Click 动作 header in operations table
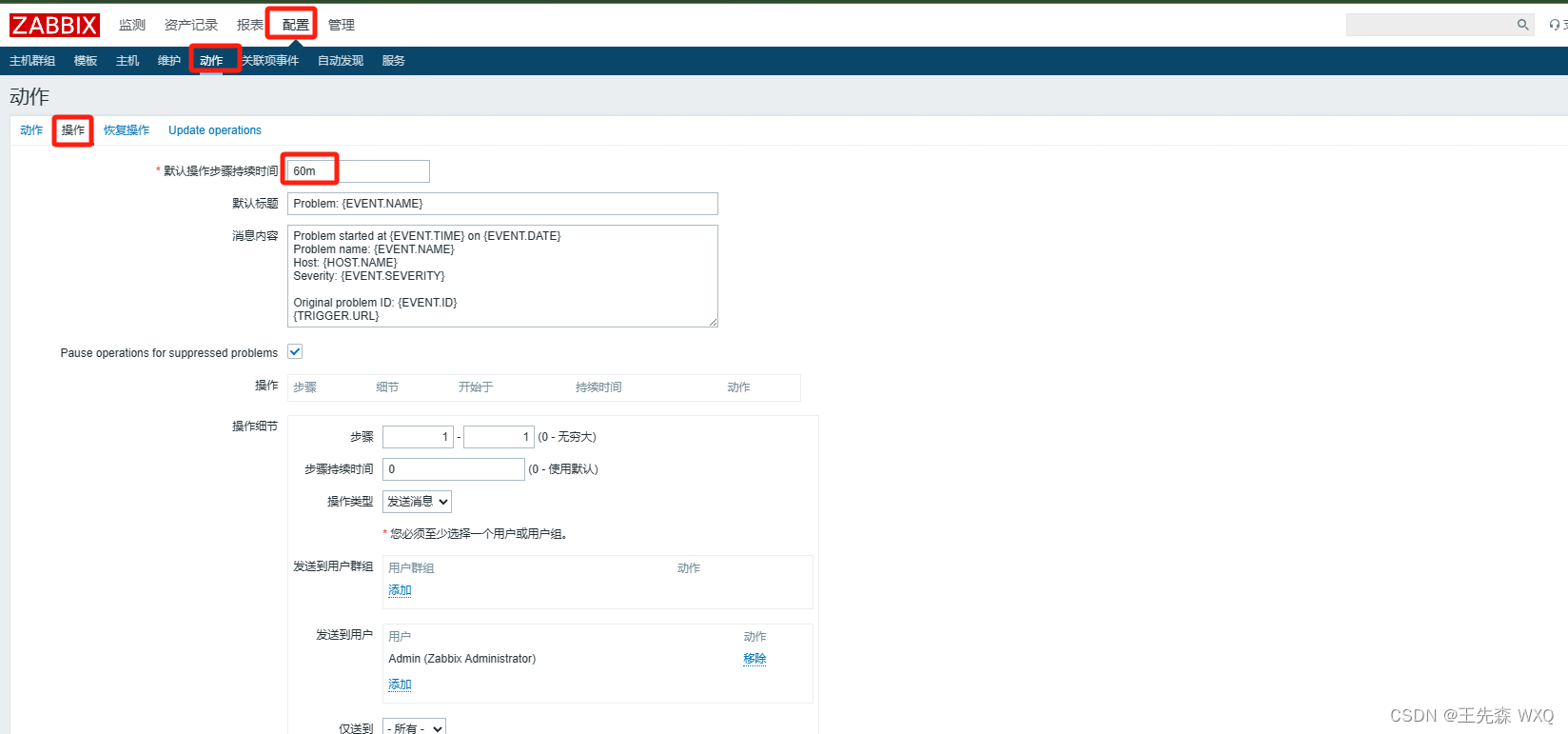 738,387
